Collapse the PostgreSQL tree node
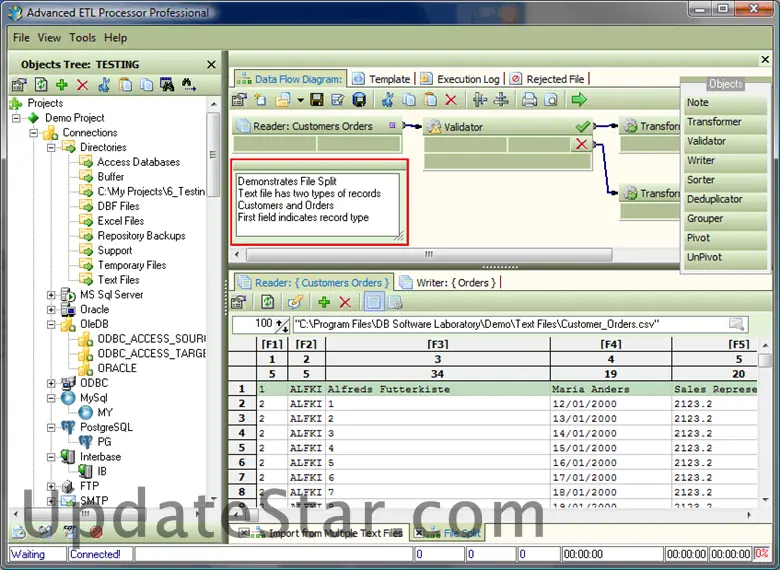This screenshot has width=780, height=570. coord(51,428)
